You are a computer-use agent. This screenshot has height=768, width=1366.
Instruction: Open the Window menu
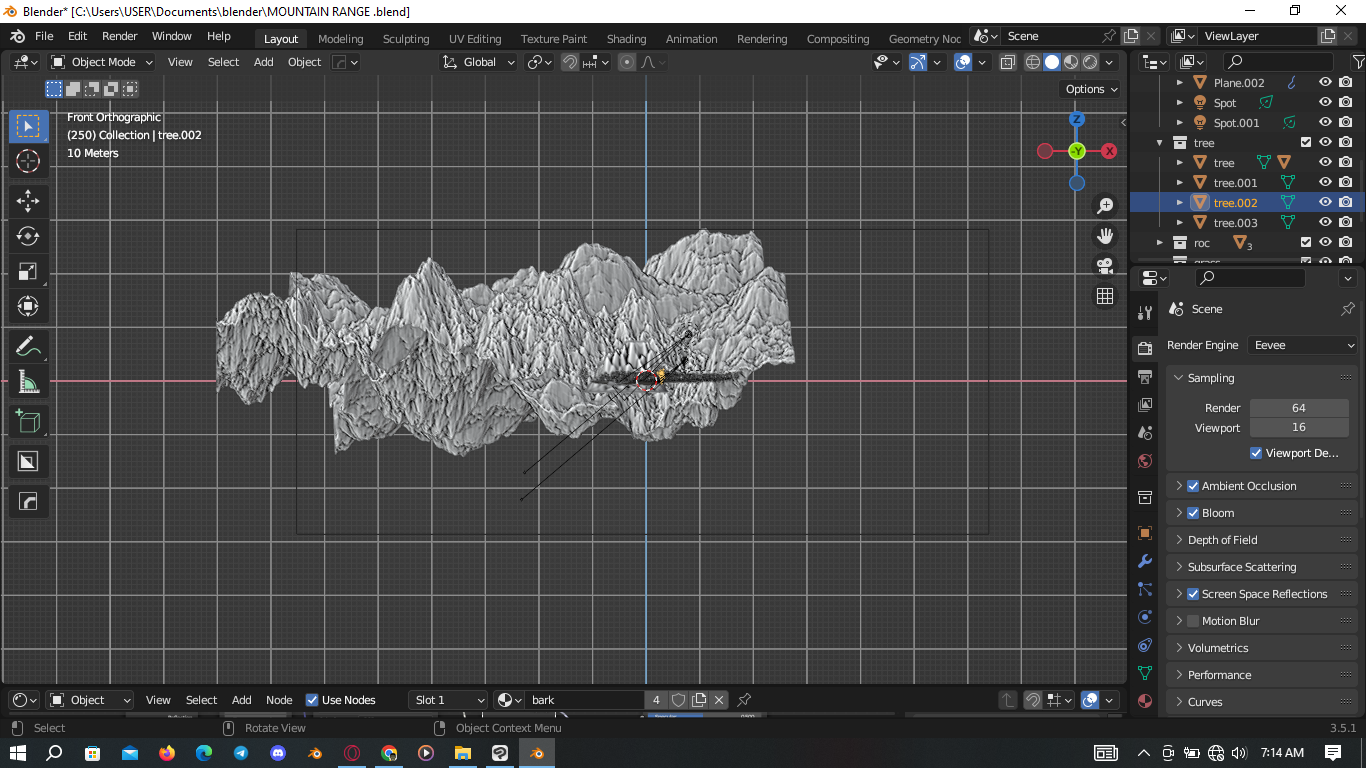(x=172, y=36)
